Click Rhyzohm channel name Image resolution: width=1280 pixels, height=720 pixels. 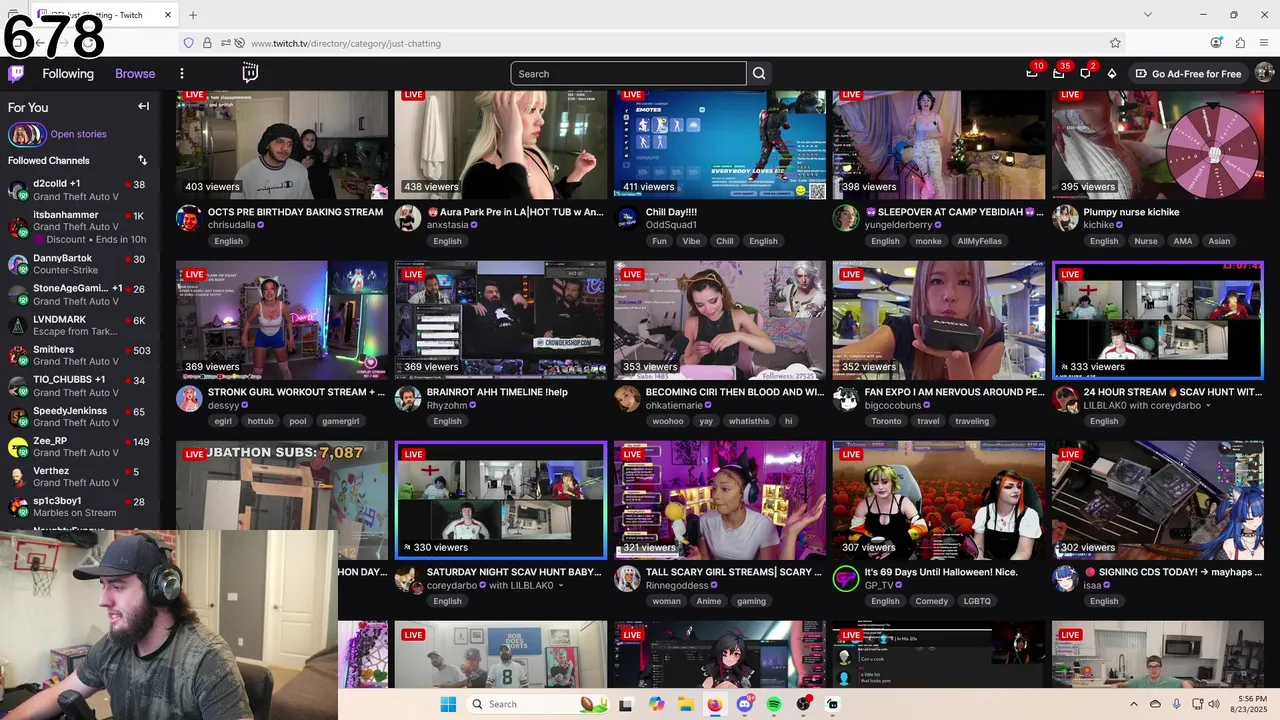click(x=447, y=405)
